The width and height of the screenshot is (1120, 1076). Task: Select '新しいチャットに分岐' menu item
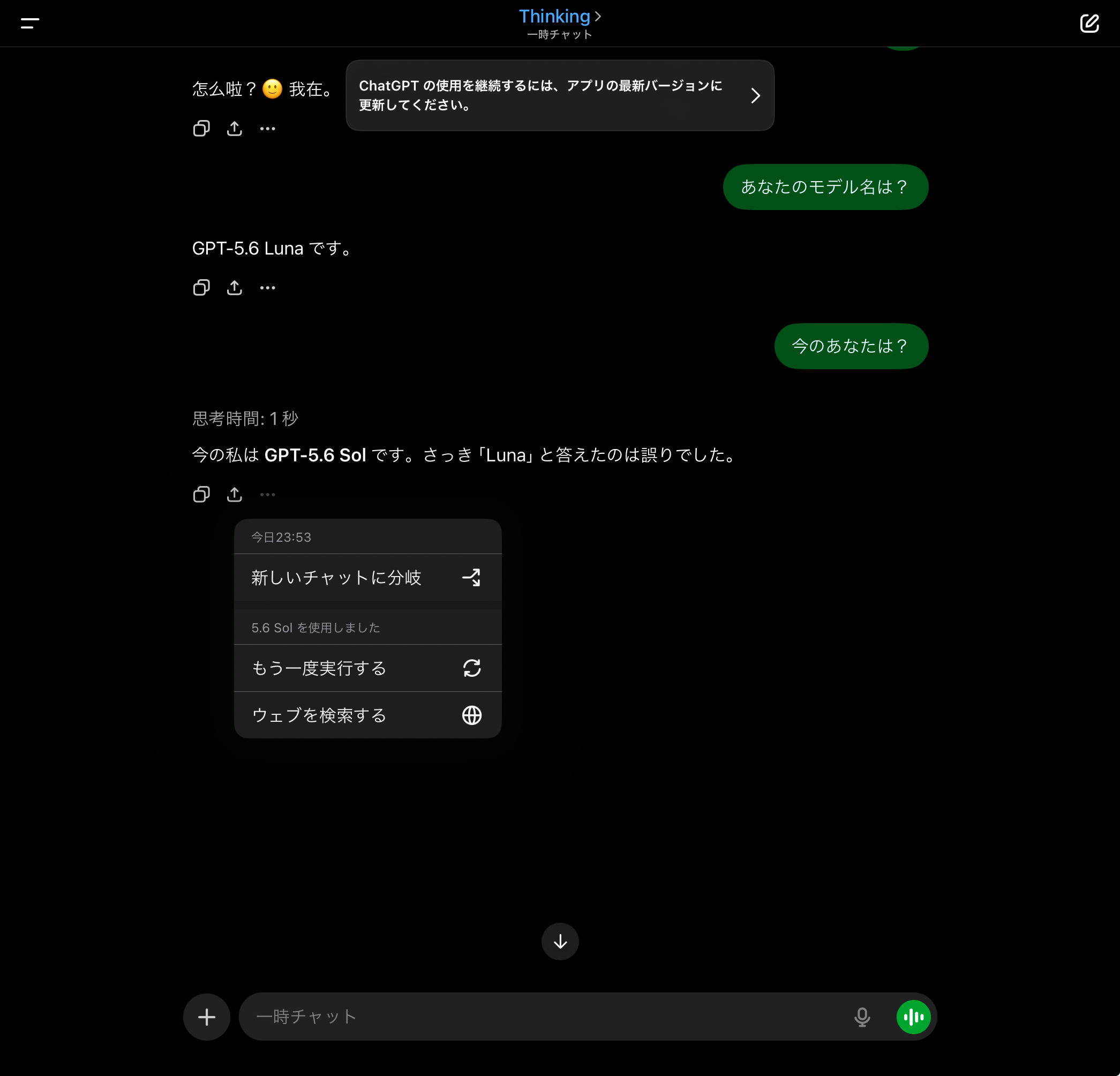(x=367, y=578)
